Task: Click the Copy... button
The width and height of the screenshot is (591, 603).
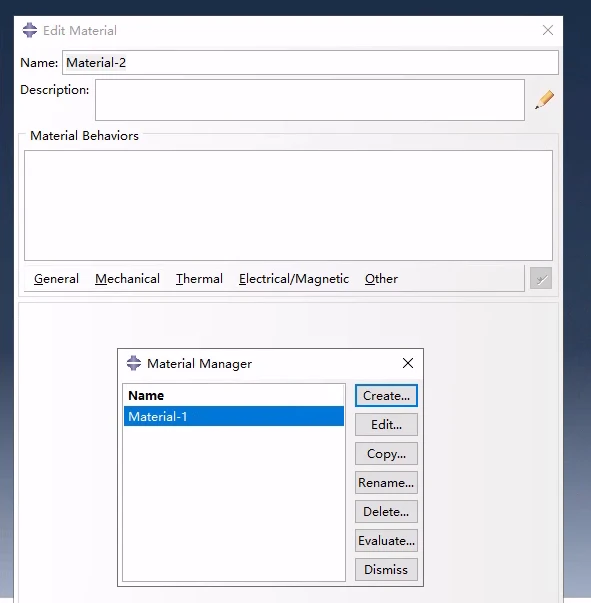Action: pos(386,453)
